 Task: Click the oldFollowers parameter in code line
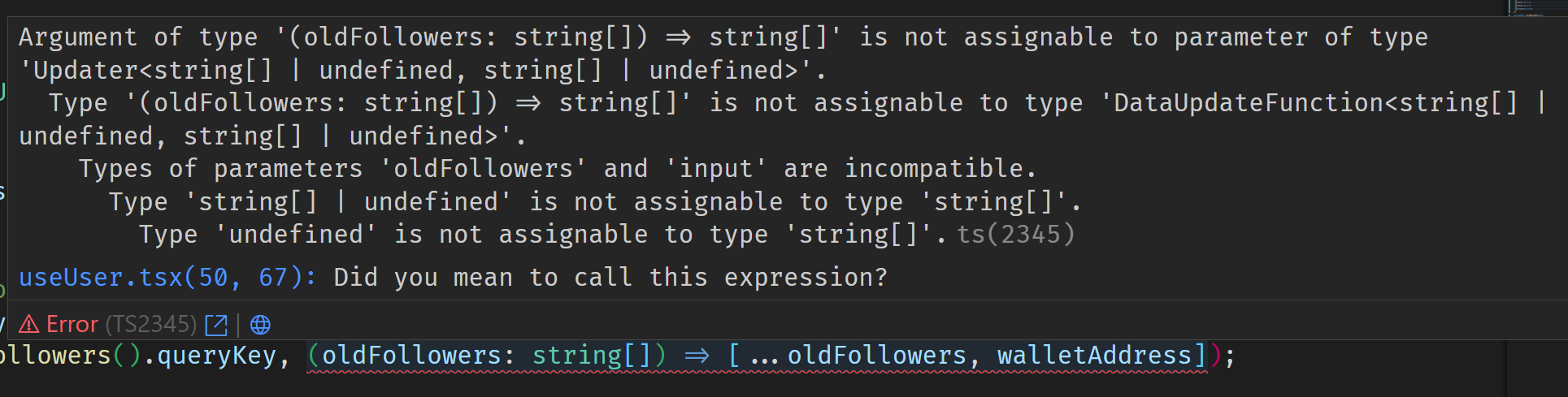pyautogui.click(x=411, y=356)
